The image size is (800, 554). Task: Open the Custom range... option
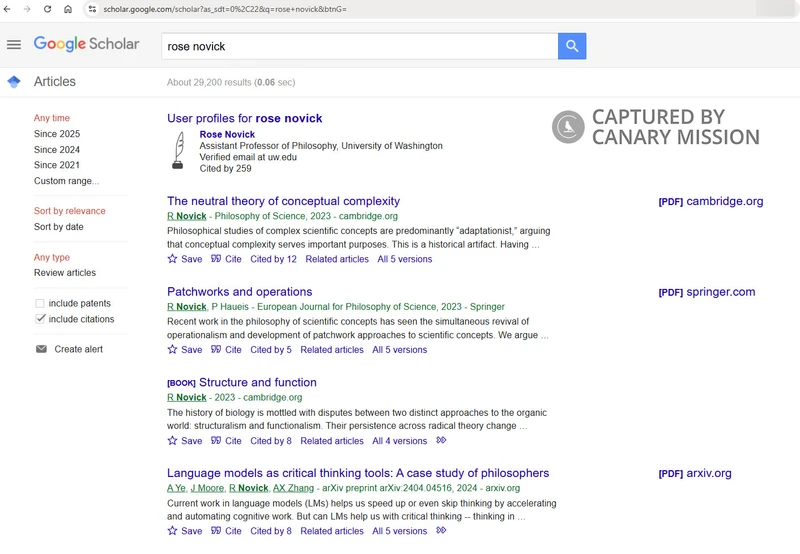[x=66, y=181]
